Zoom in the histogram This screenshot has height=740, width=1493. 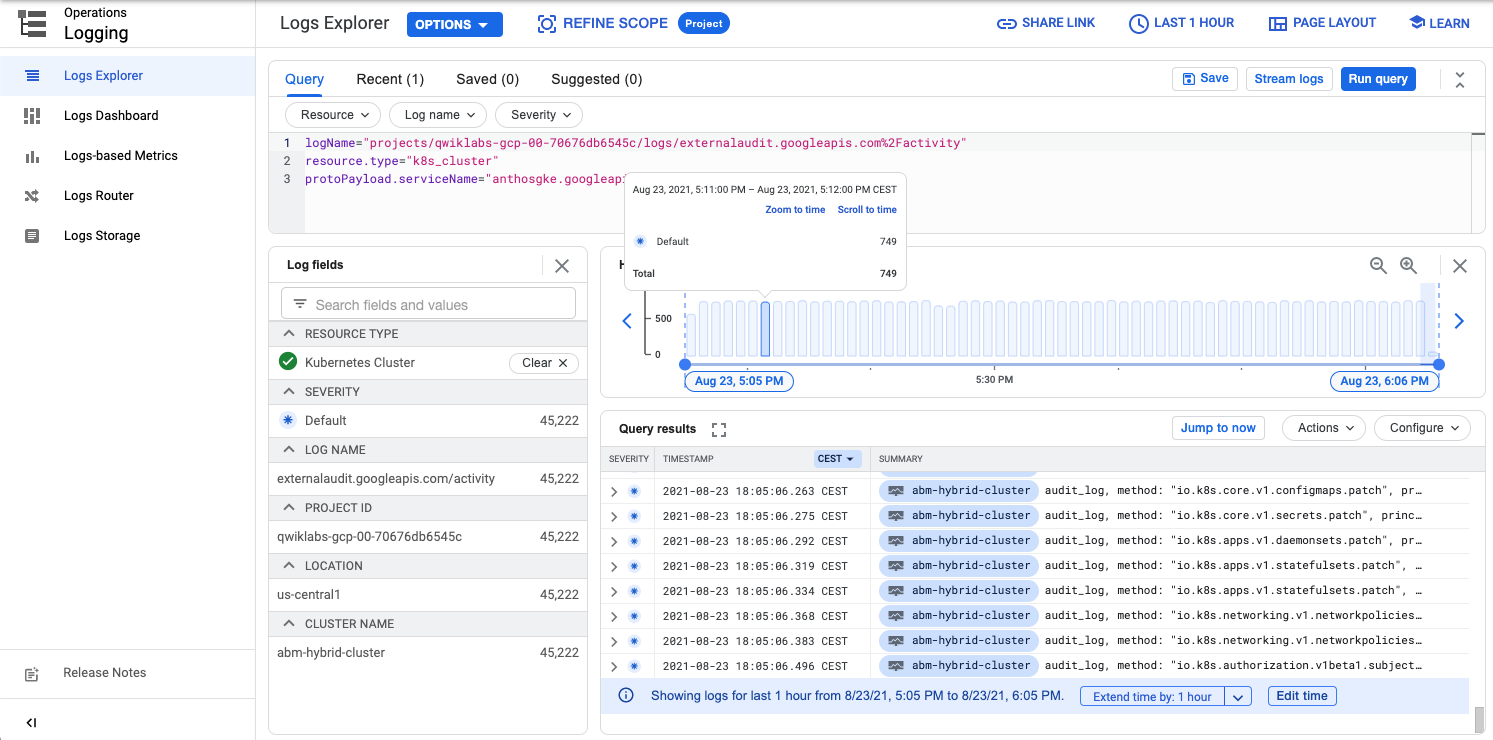1408,266
